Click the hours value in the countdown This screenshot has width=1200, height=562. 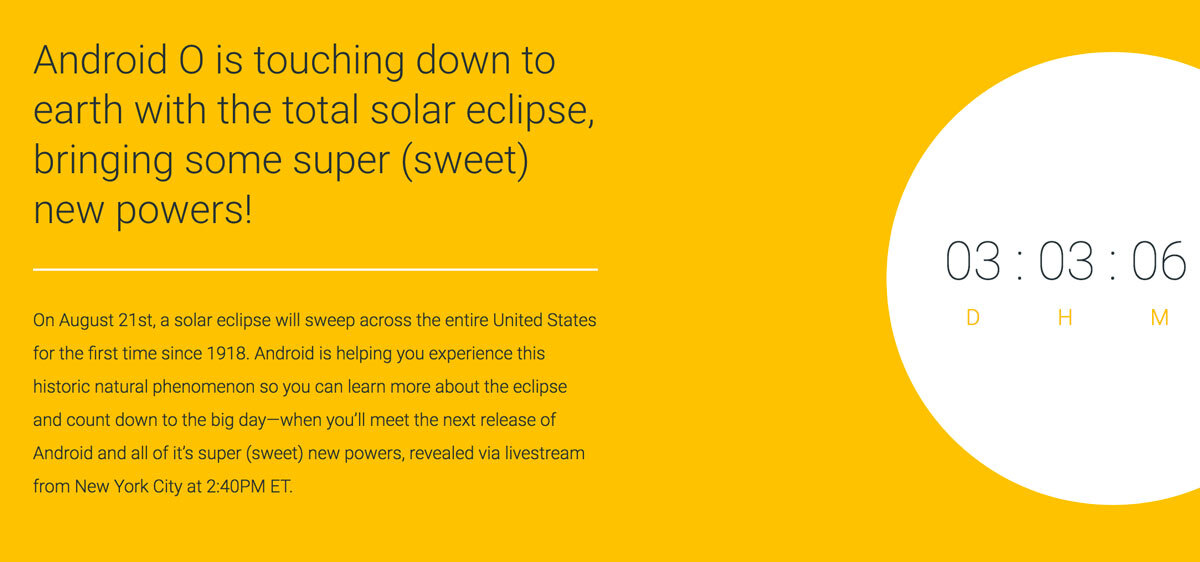[x=1066, y=262]
